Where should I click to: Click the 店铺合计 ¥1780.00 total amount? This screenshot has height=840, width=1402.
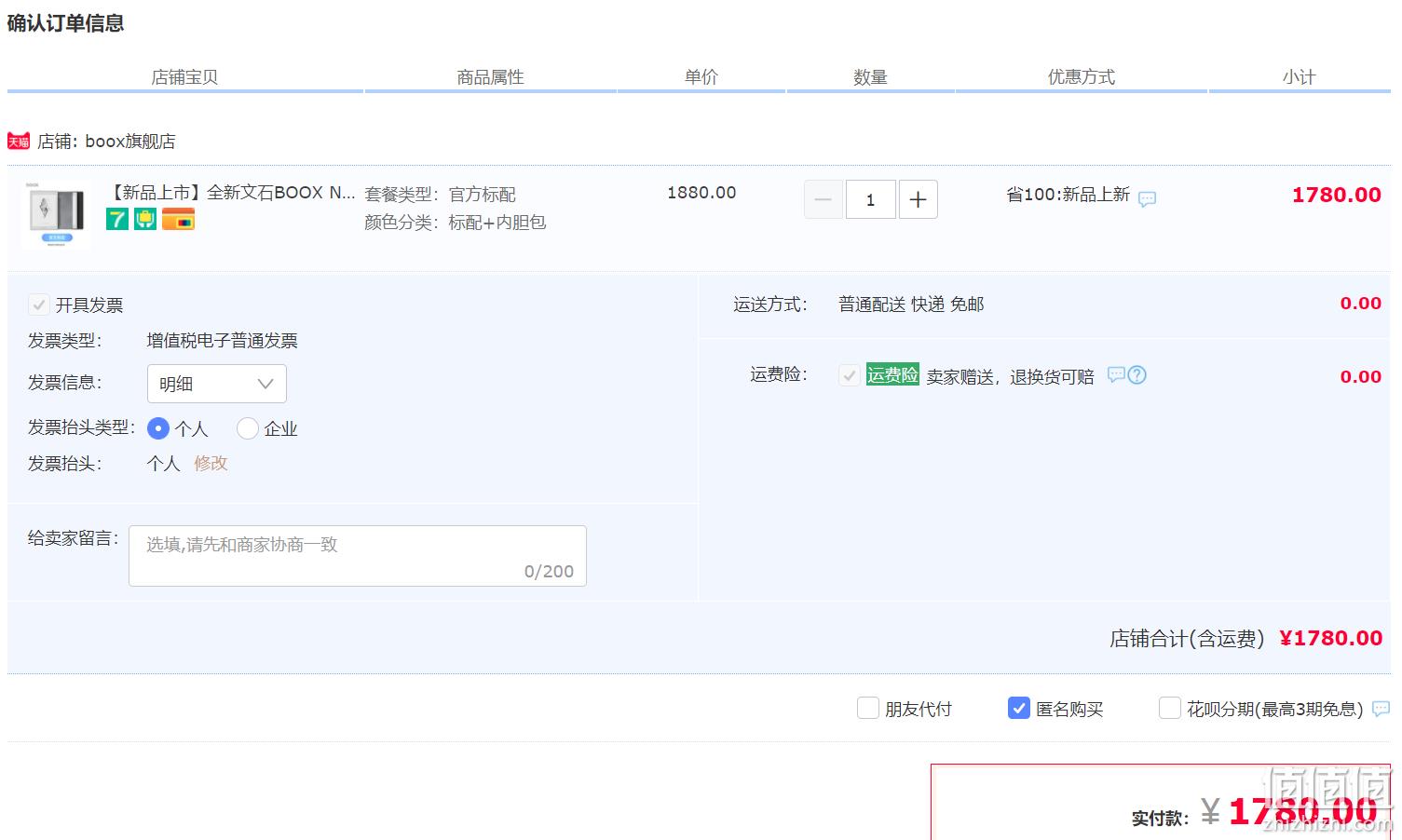coord(1331,638)
